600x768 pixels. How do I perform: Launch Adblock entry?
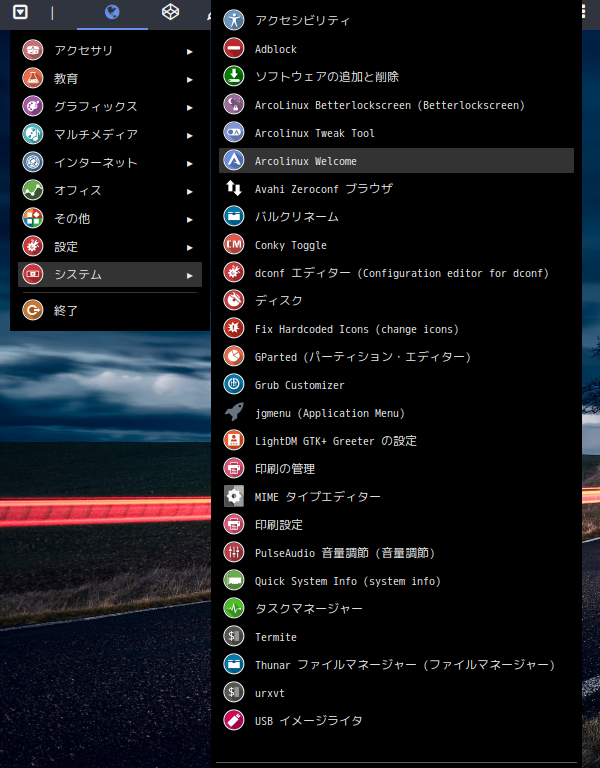click(396, 49)
